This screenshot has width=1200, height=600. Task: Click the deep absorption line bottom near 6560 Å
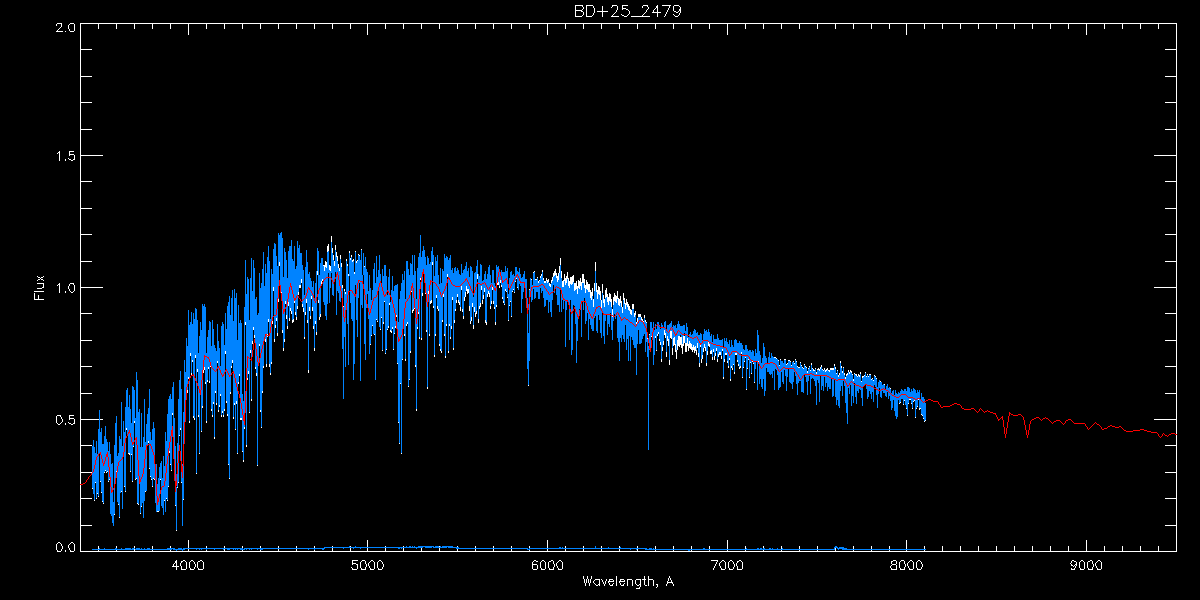point(648,448)
